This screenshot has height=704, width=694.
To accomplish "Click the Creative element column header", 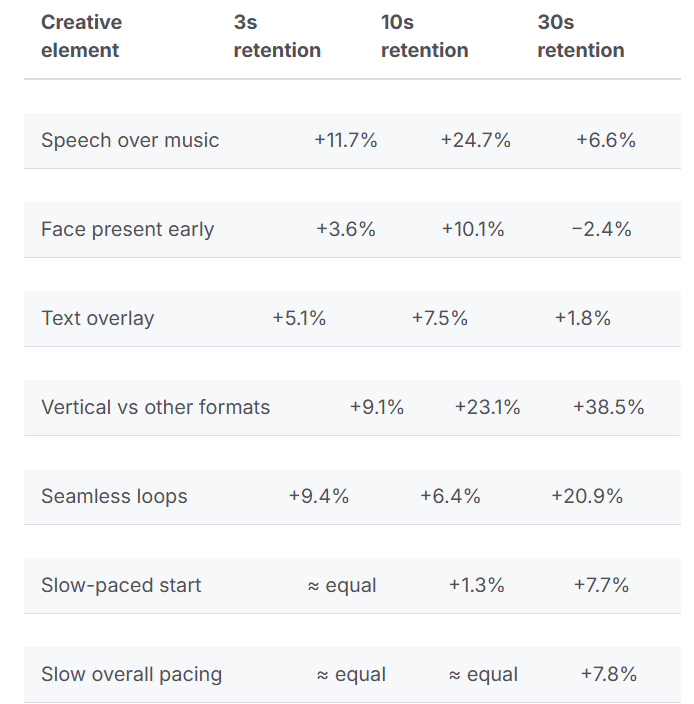I will [81, 36].
